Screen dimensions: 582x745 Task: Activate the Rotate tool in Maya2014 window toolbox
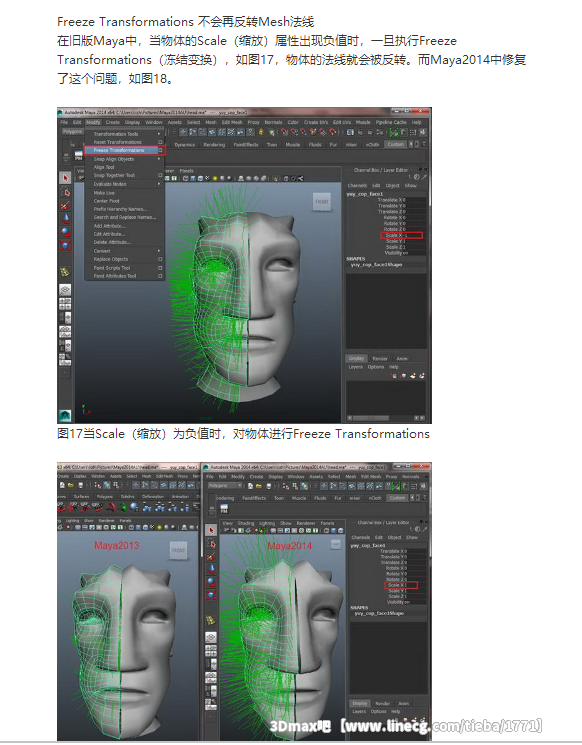pyautogui.click(x=211, y=582)
